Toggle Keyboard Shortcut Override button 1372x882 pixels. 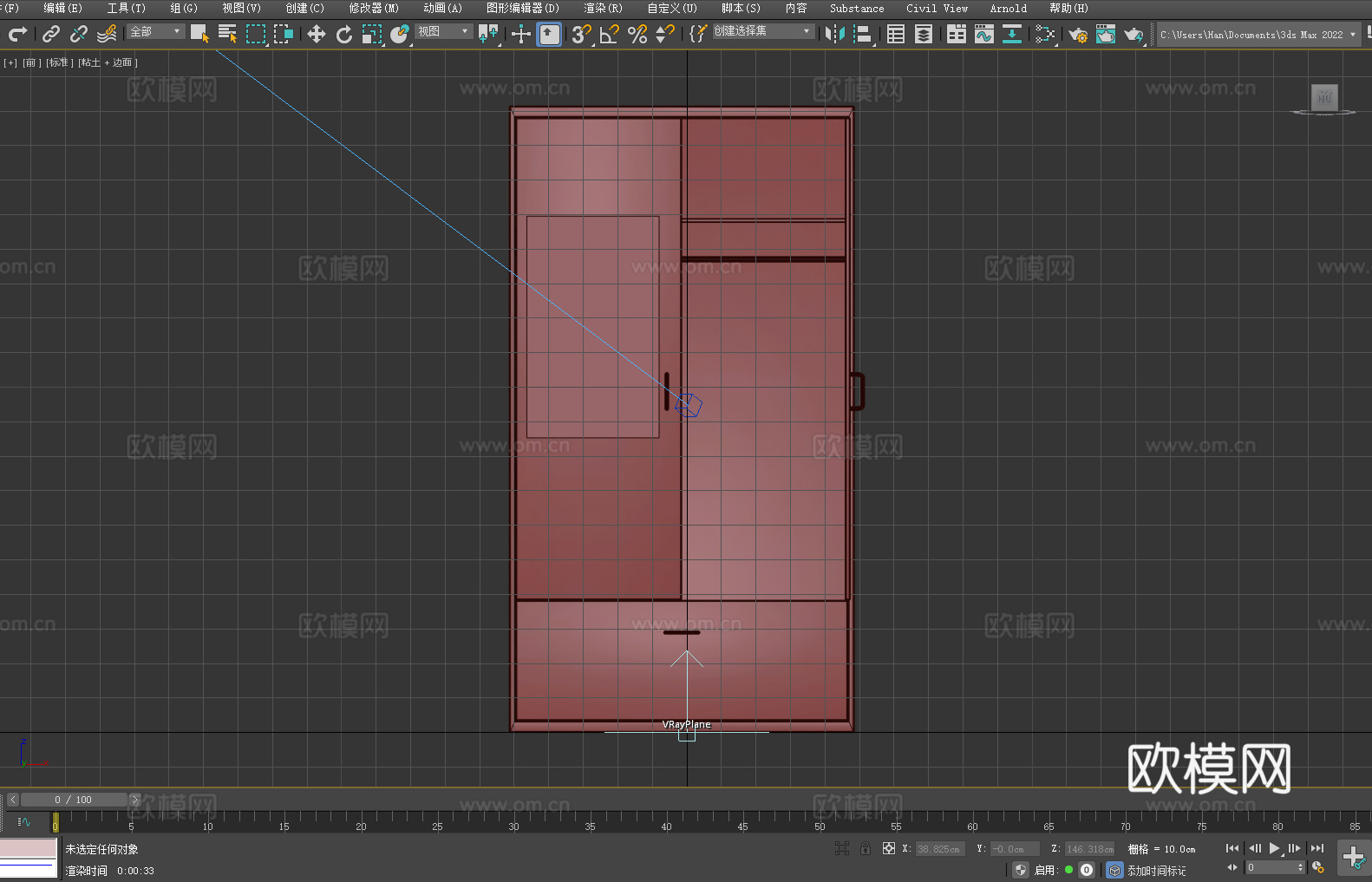pos(549,34)
